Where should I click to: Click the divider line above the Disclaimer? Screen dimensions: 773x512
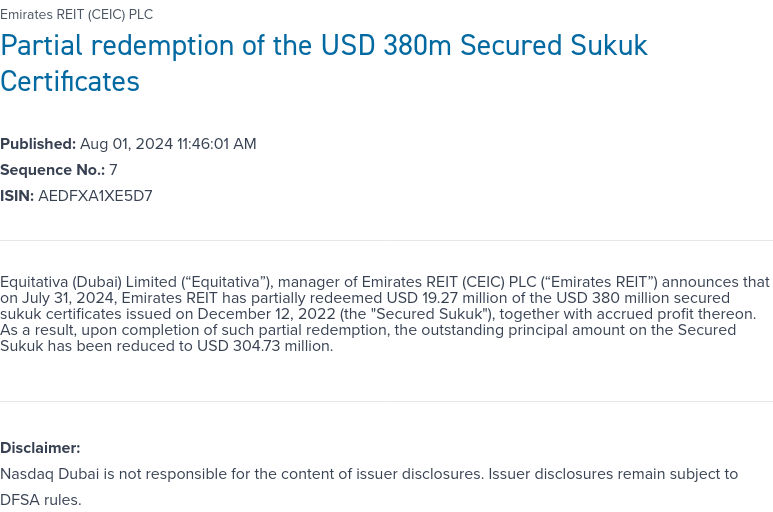pyautogui.click(x=386, y=402)
